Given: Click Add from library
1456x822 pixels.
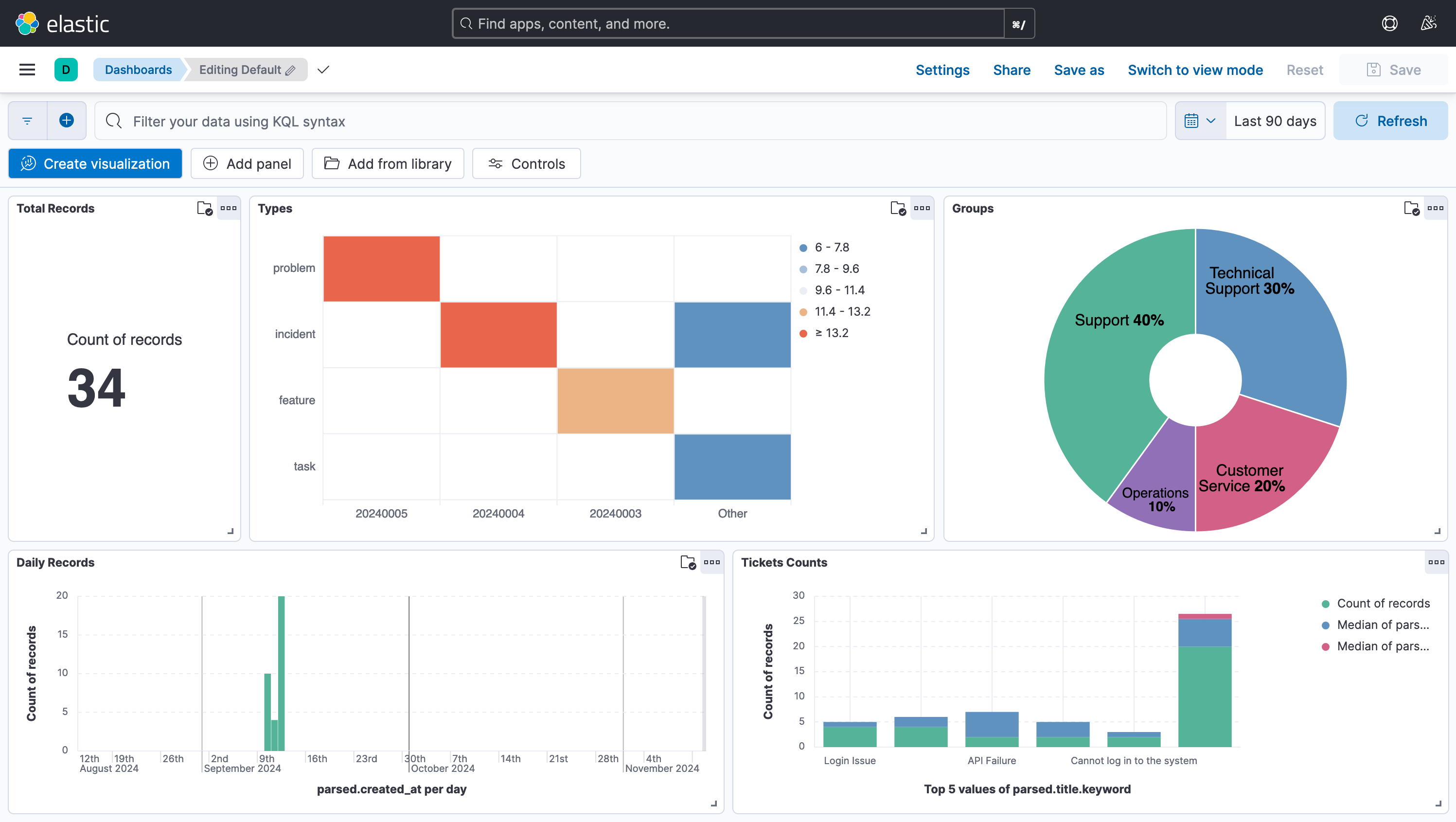Looking at the screenshot, I should (x=388, y=163).
